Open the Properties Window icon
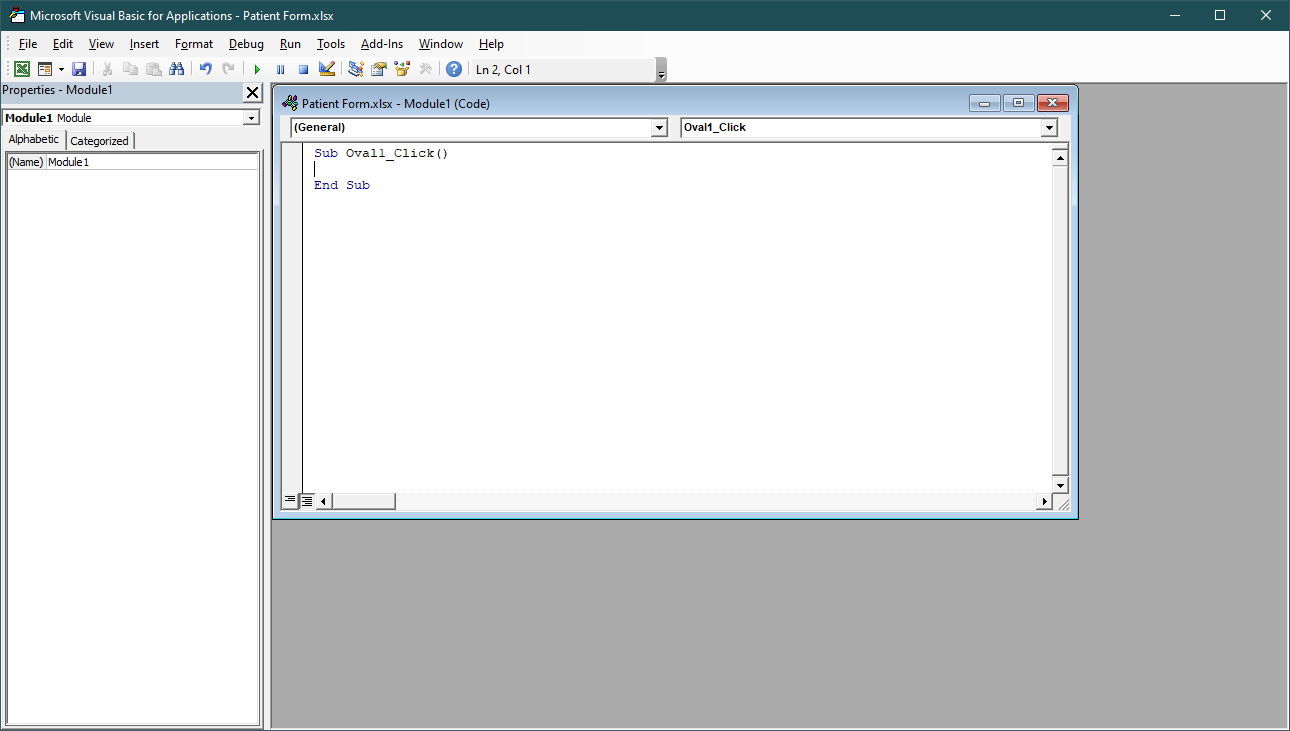1290x731 pixels. pos(379,69)
